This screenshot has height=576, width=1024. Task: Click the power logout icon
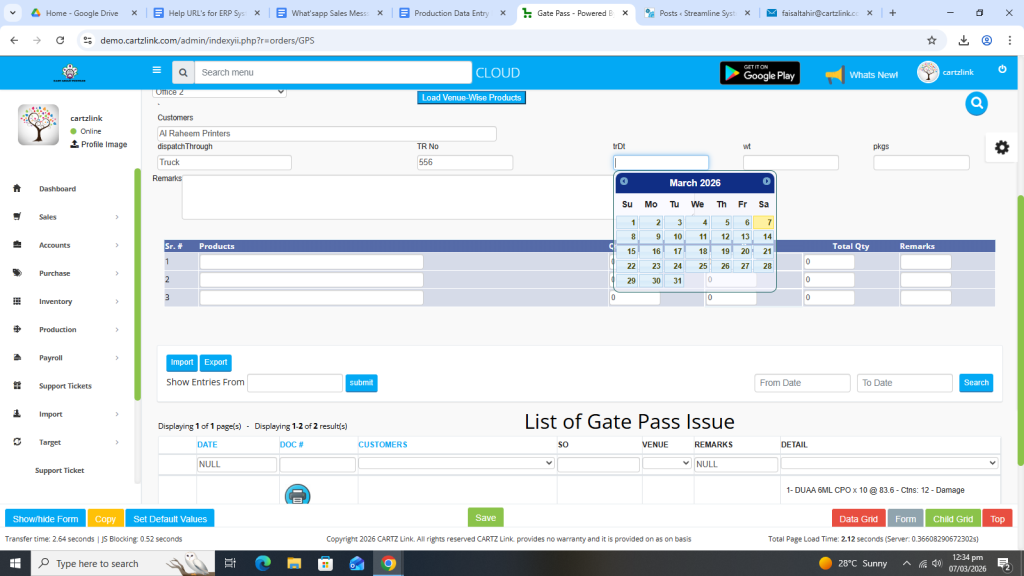[1002, 70]
